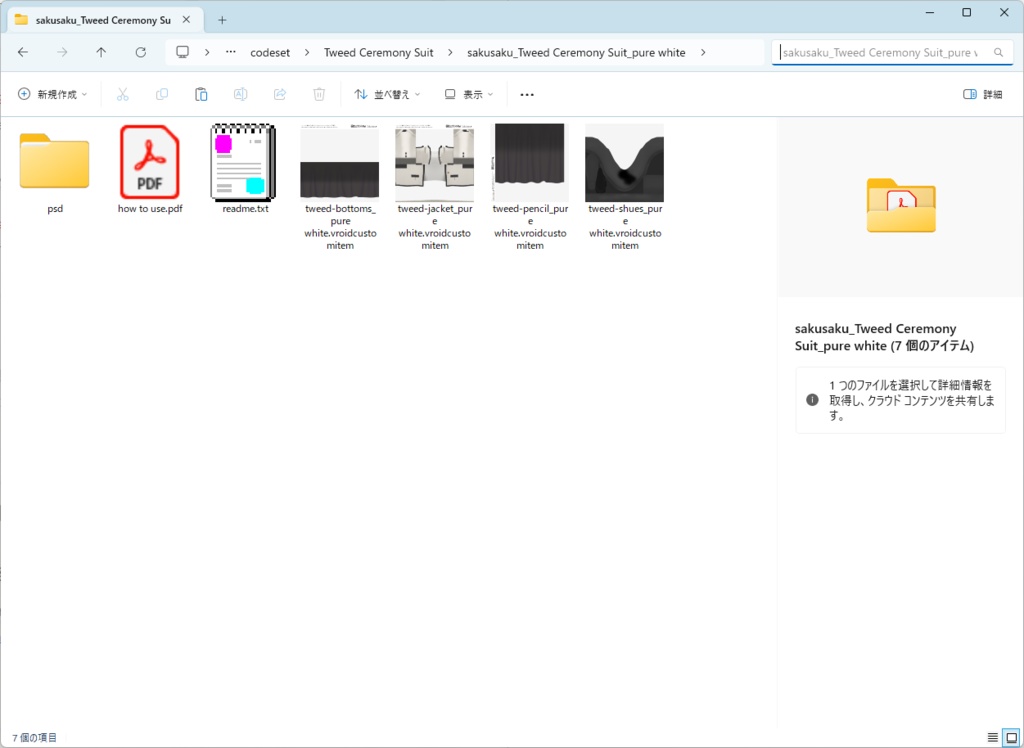The image size is (1024, 748).
Task: Select tweed-shues_pure white thumbnail
Action: [x=624, y=162]
